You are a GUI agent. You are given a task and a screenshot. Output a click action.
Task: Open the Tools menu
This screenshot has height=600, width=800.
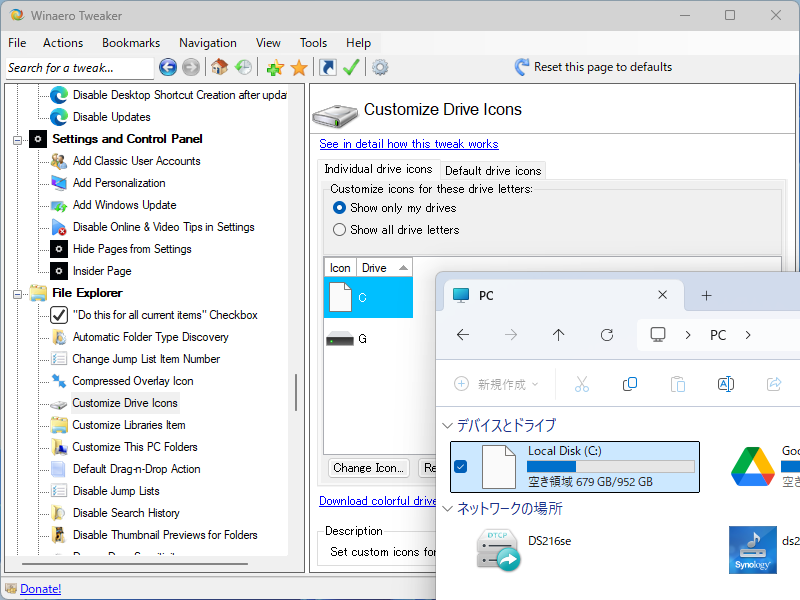coord(313,43)
